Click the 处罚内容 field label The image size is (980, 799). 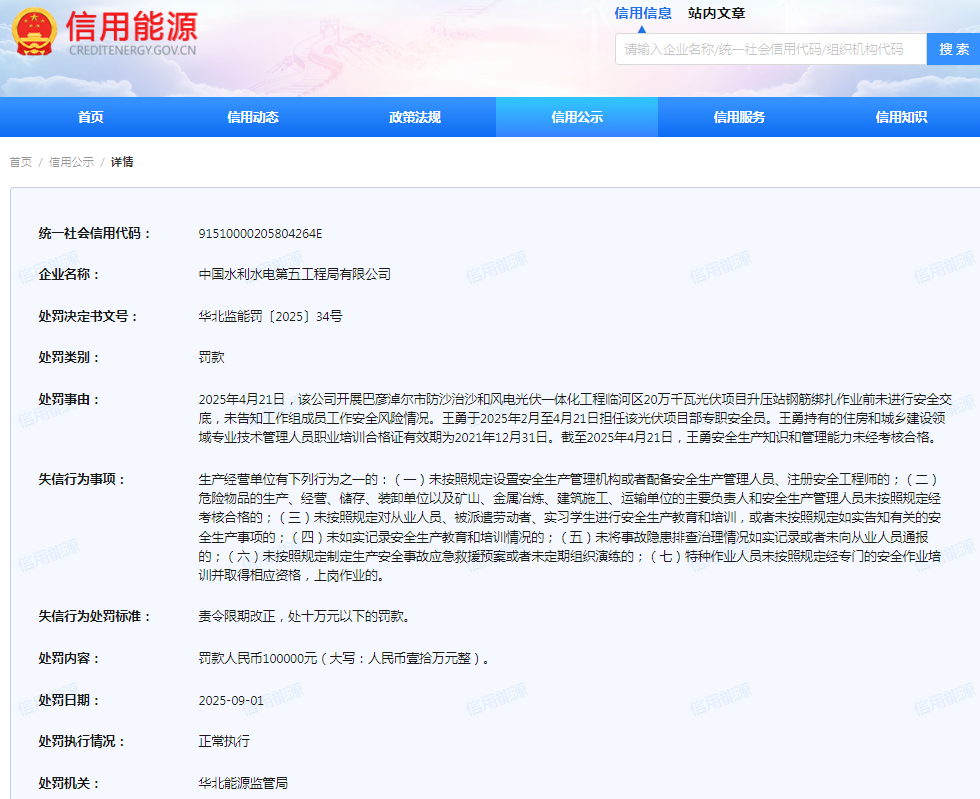69,658
